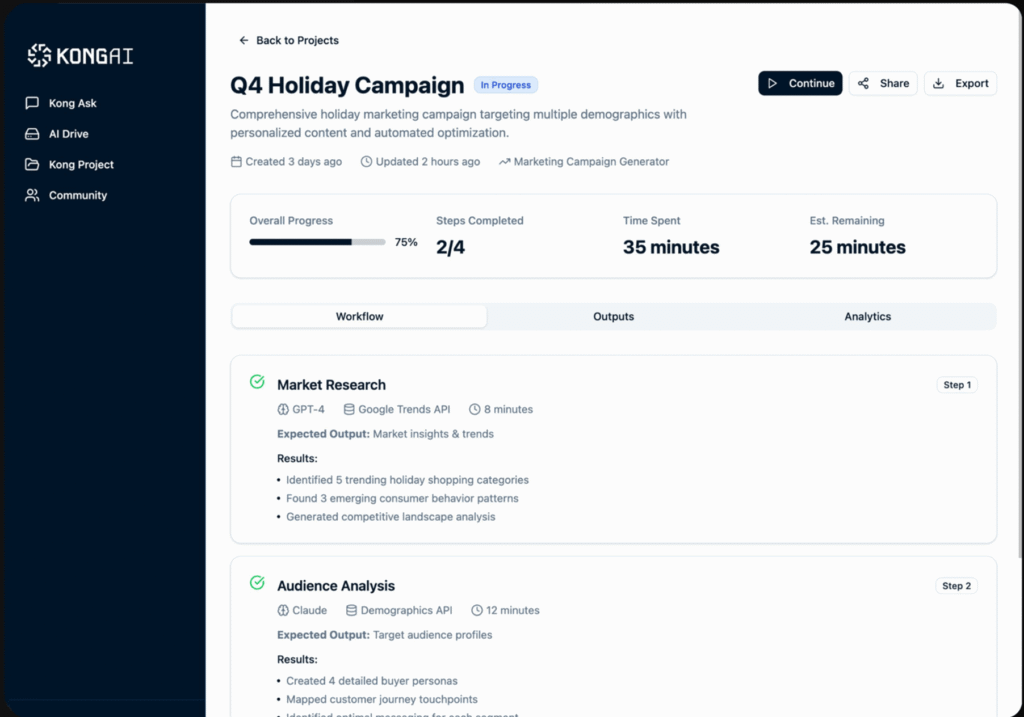Click the Export download icon
Viewport: 1024px width, 717px height.
(x=938, y=84)
